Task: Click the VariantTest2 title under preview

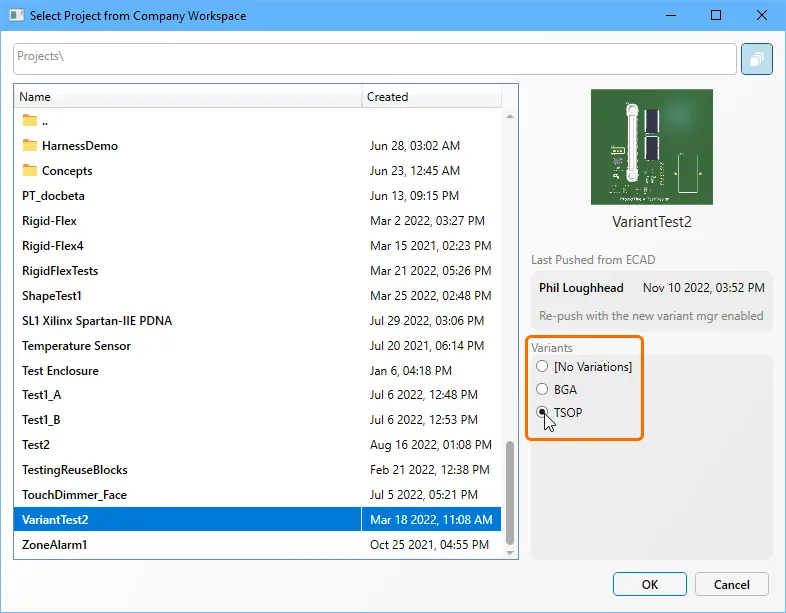Action: 652,222
